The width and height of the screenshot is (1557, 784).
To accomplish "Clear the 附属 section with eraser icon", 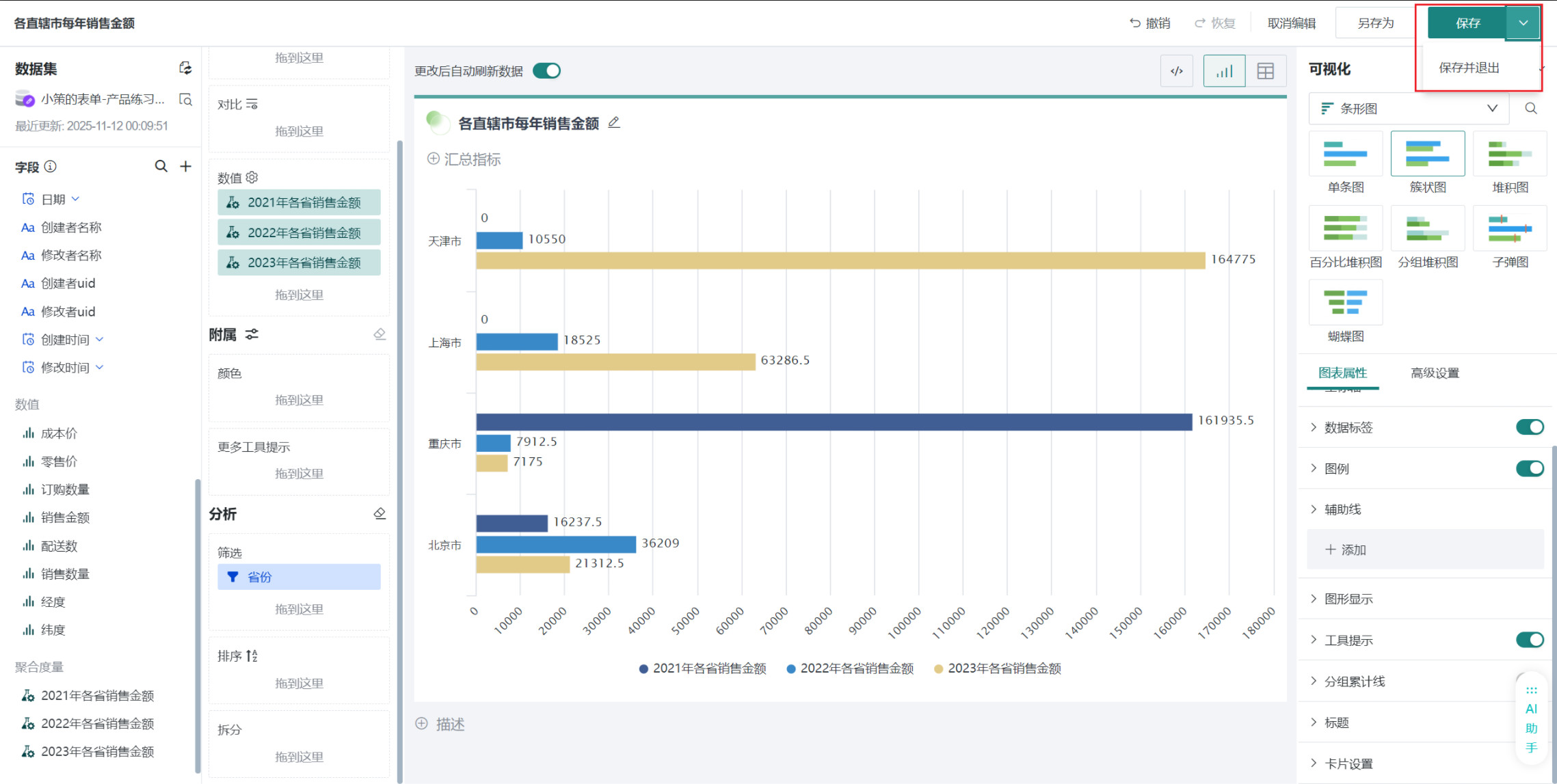I will click(380, 334).
